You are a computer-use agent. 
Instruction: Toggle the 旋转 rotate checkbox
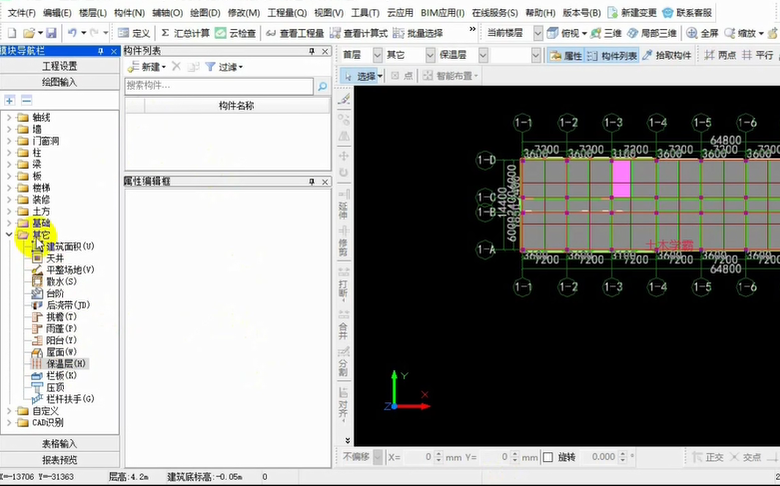[x=548, y=457]
